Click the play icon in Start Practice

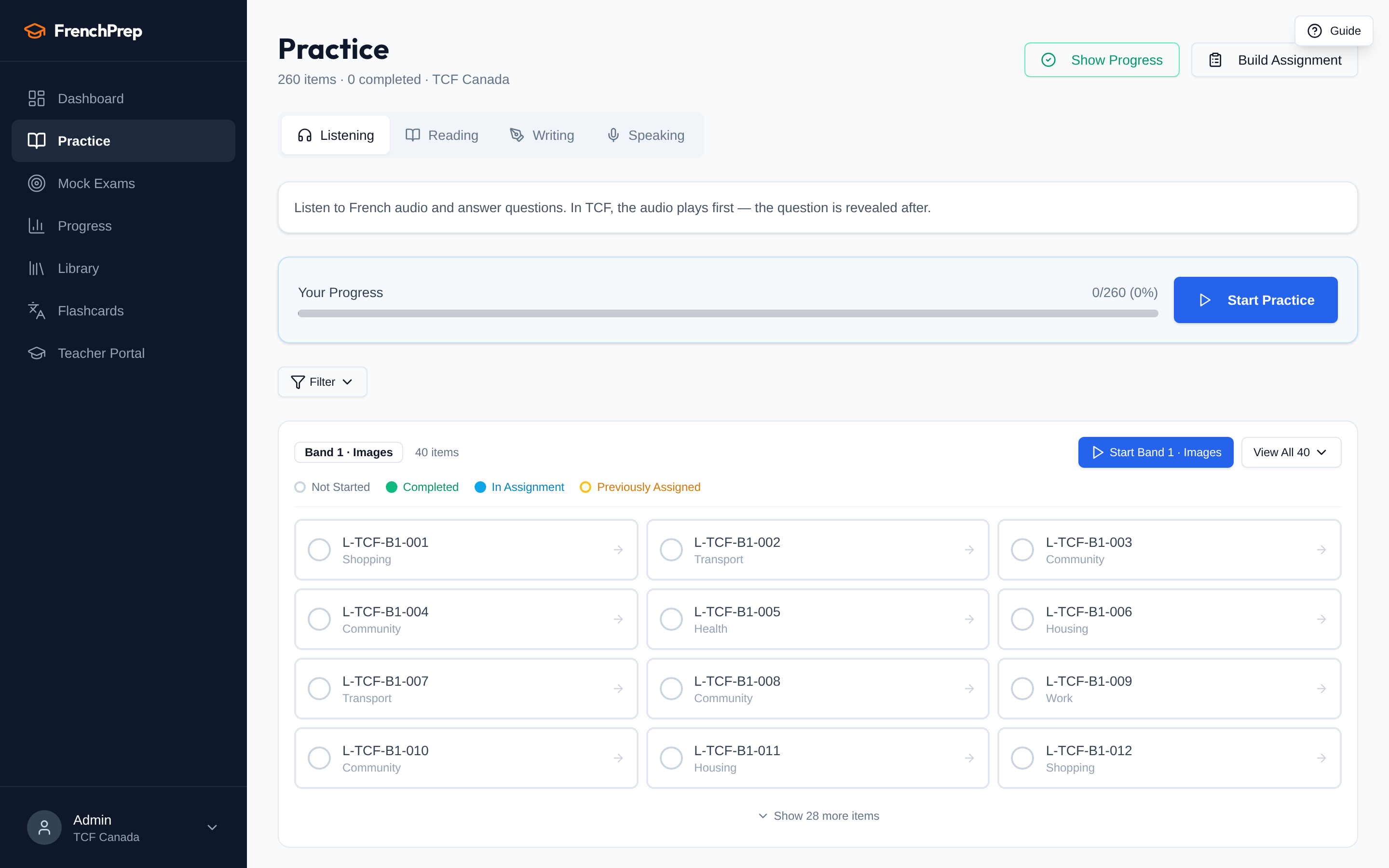(1205, 300)
